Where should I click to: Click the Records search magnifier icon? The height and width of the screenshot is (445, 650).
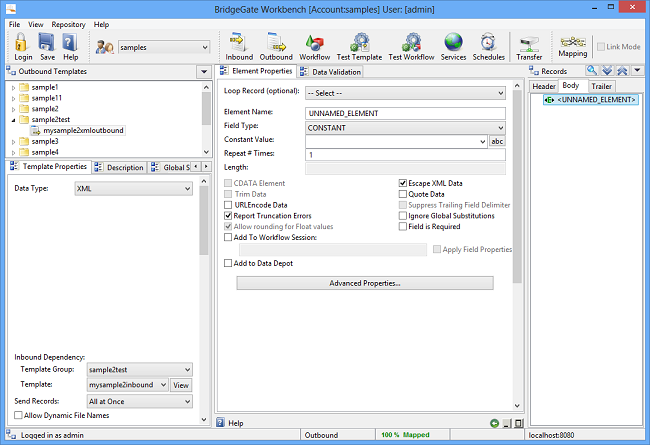point(592,71)
